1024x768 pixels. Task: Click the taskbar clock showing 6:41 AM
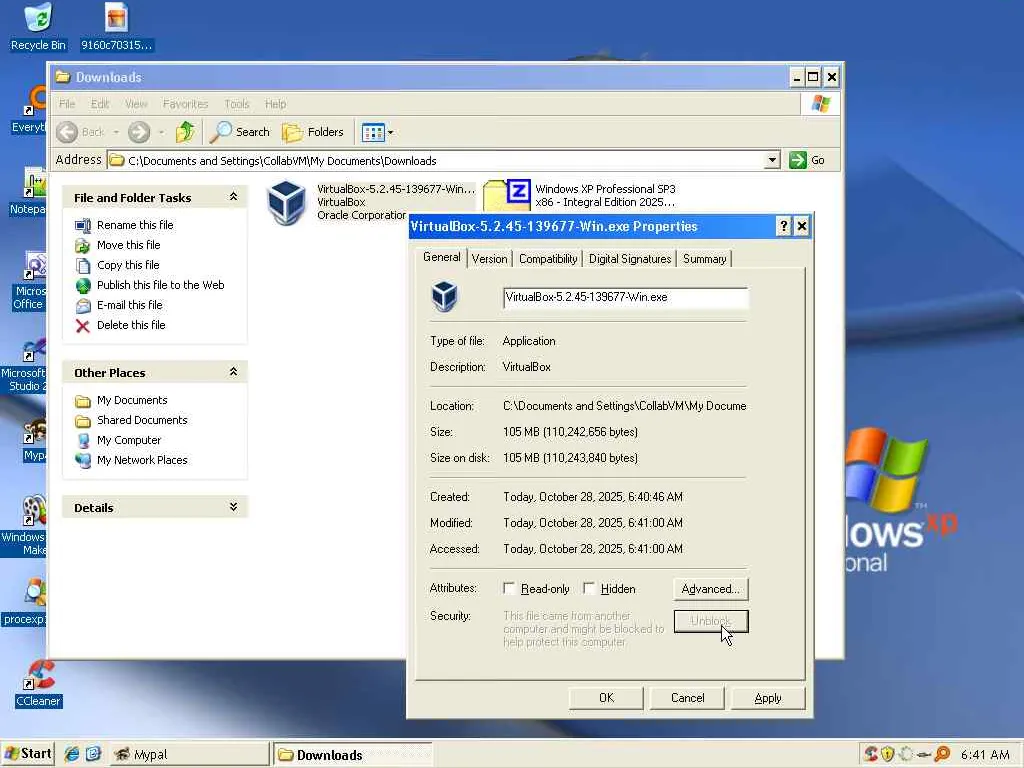pyautogui.click(x=985, y=755)
